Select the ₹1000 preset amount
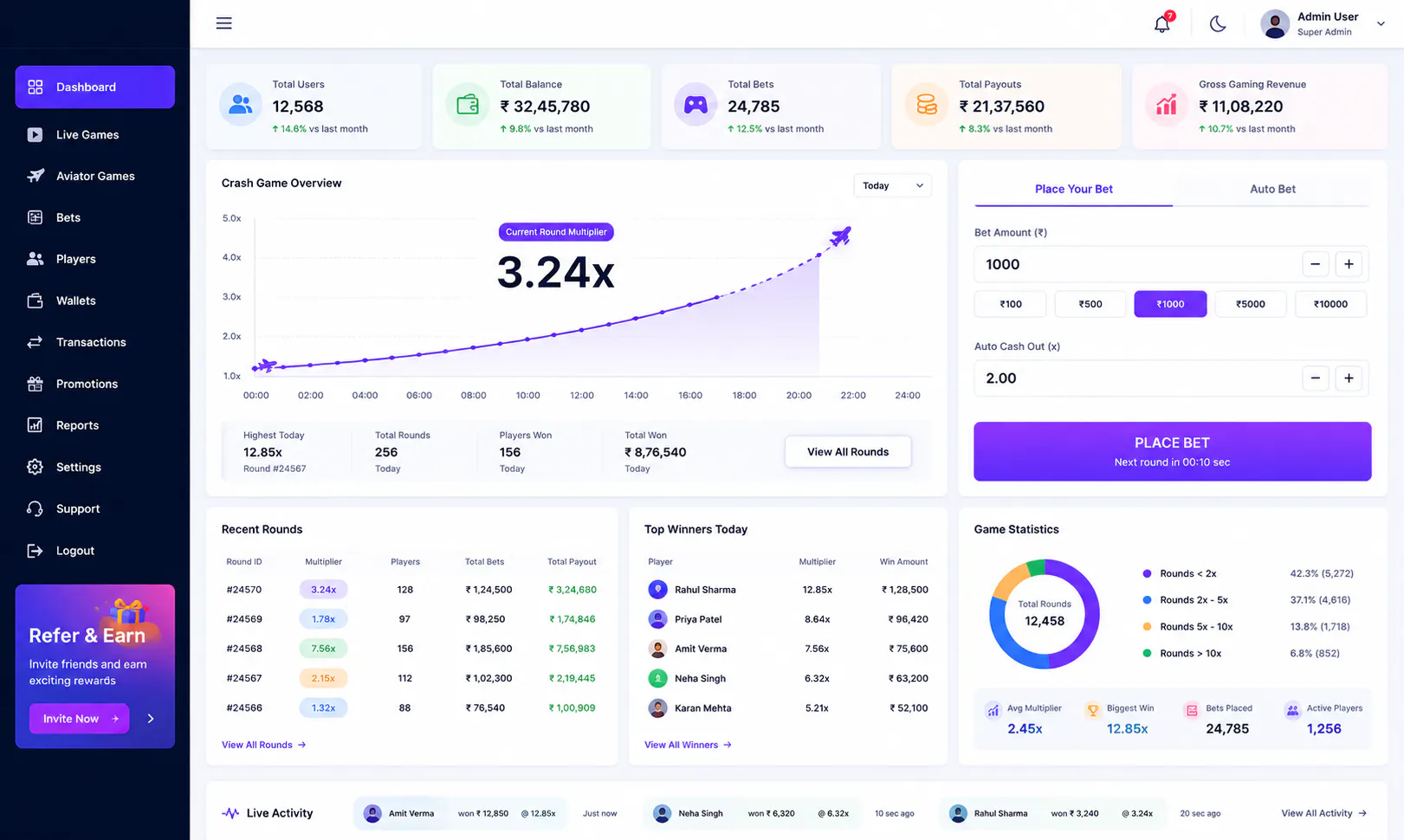This screenshot has width=1404, height=840. [x=1170, y=304]
